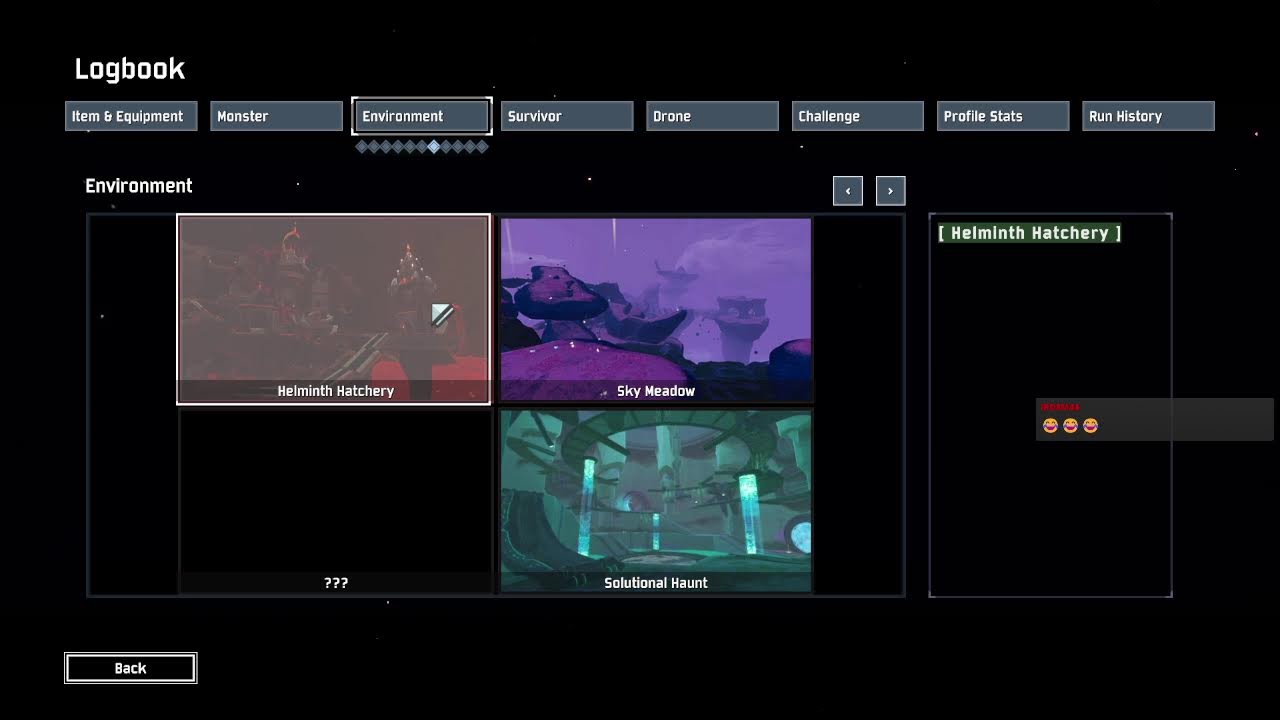Open the Item & Equipment tab
This screenshot has width=1280, height=720.
131,116
